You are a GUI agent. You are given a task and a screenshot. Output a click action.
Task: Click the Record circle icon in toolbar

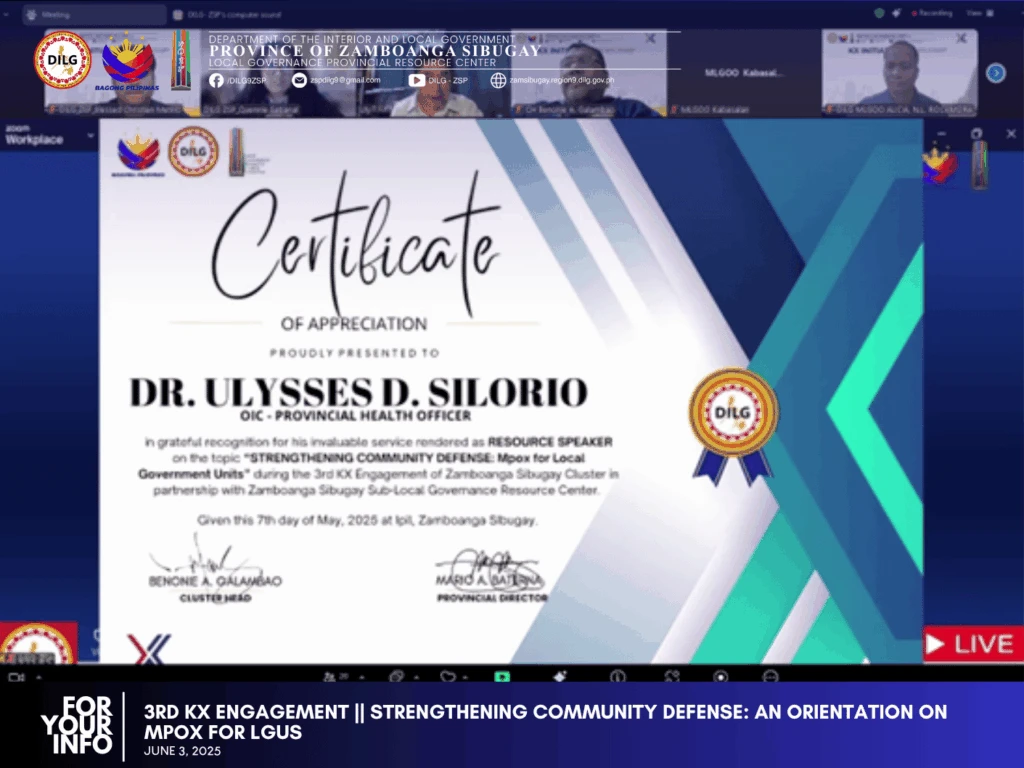tap(721, 677)
